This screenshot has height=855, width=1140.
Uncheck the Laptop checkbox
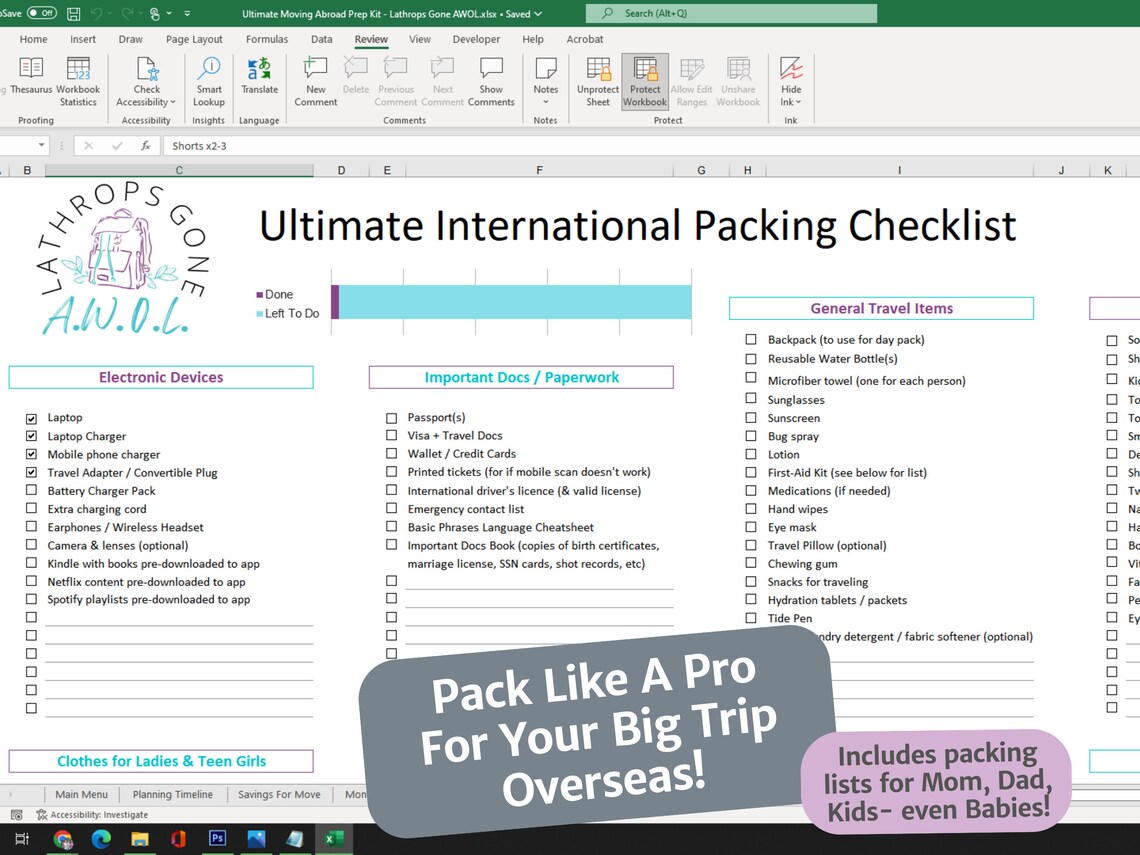pyautogui.click(x=31, y=417)
